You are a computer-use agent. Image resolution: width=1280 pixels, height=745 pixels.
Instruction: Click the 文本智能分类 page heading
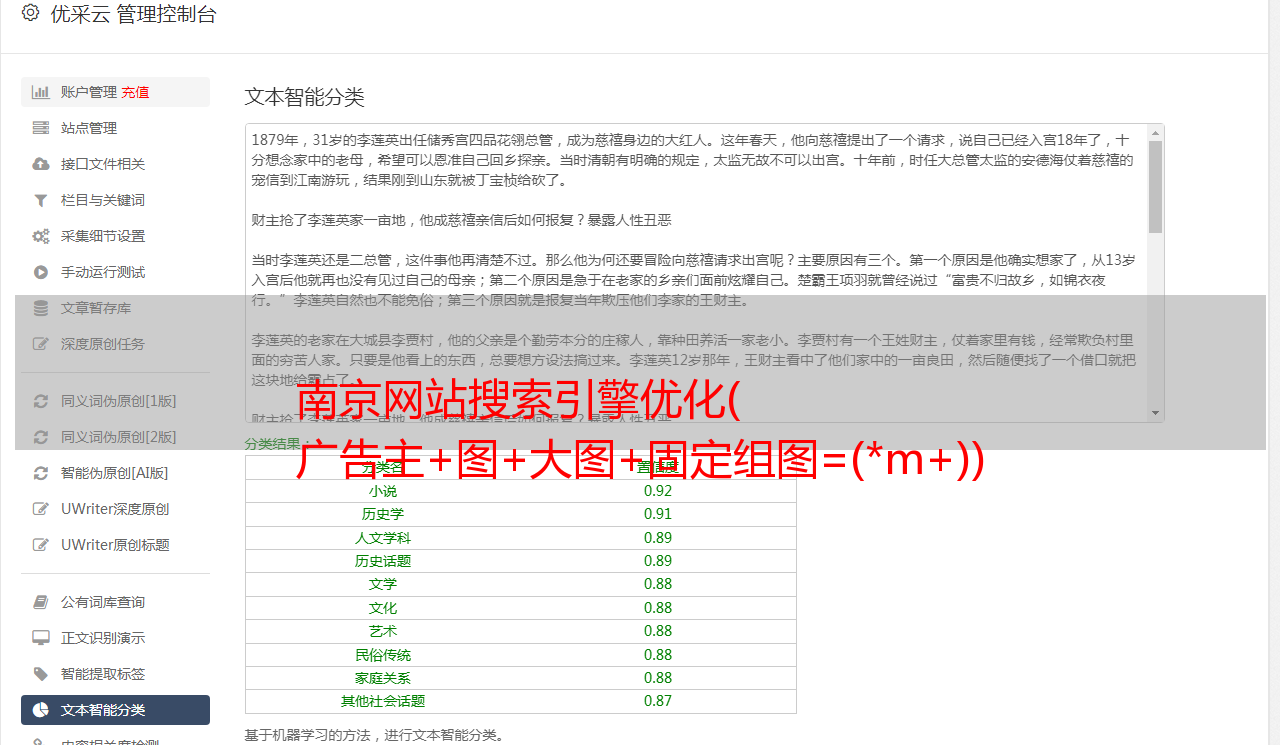point(305,97)
